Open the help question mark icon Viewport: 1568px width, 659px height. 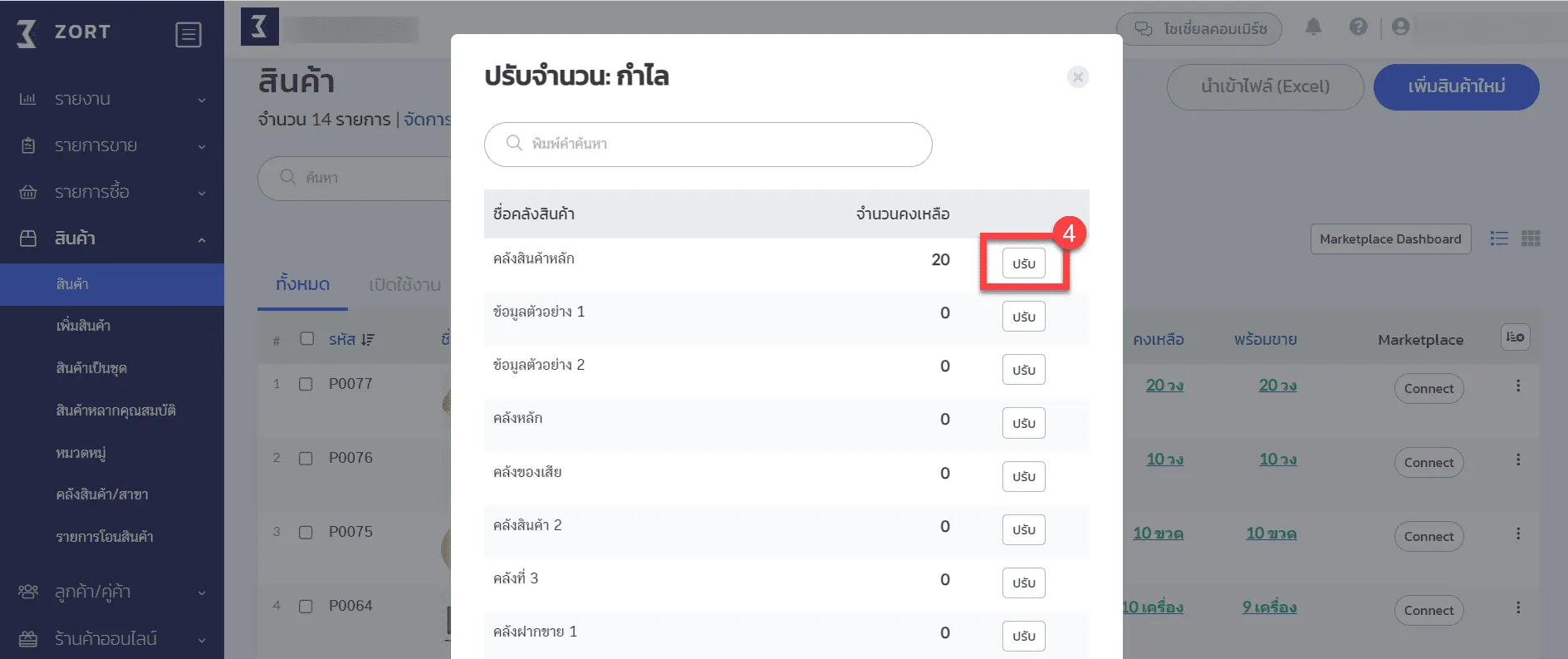point(1359,27)
